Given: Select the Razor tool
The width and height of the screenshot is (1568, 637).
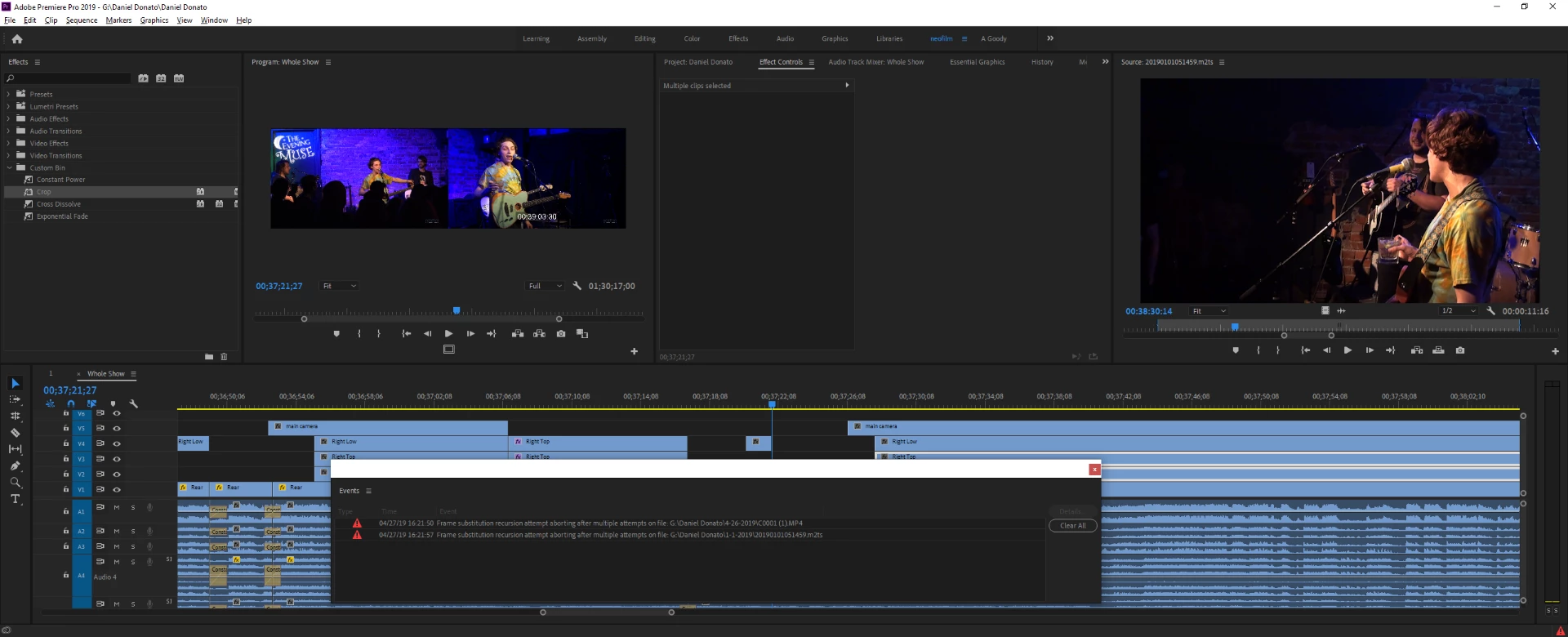Looking at the screenshot, I should [15, 433].
